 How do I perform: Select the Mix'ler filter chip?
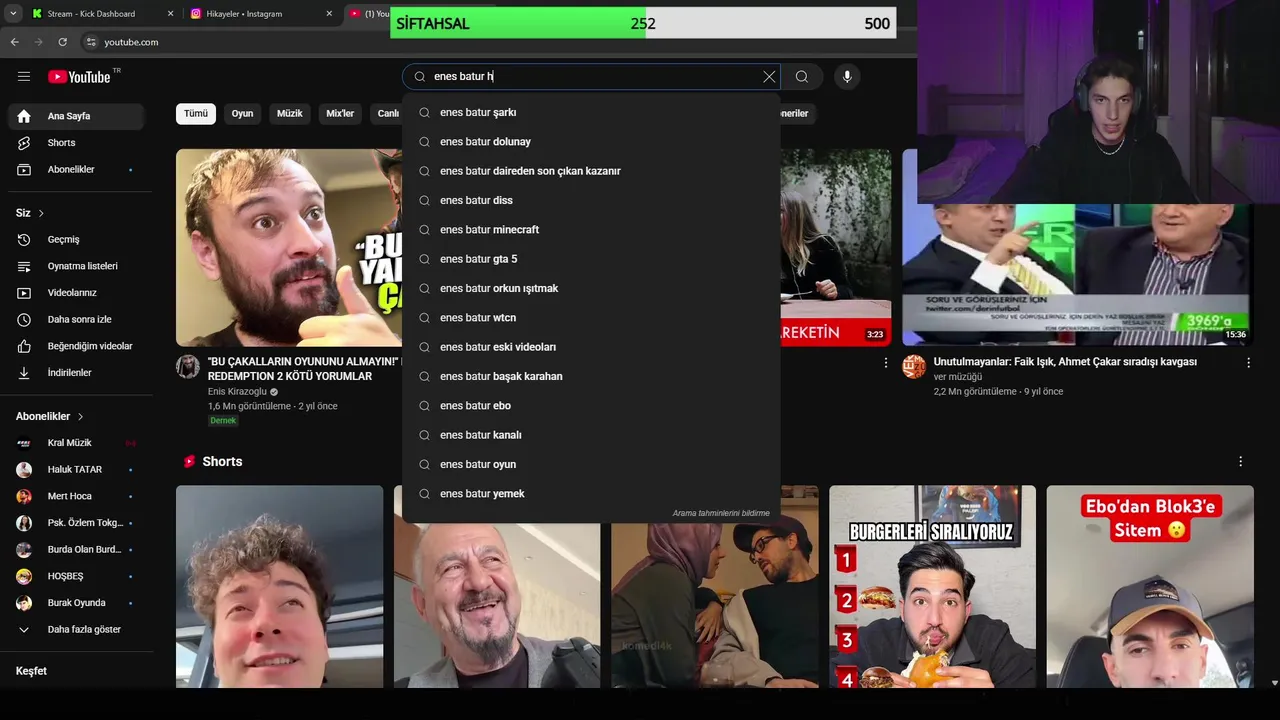click(340, 114)
